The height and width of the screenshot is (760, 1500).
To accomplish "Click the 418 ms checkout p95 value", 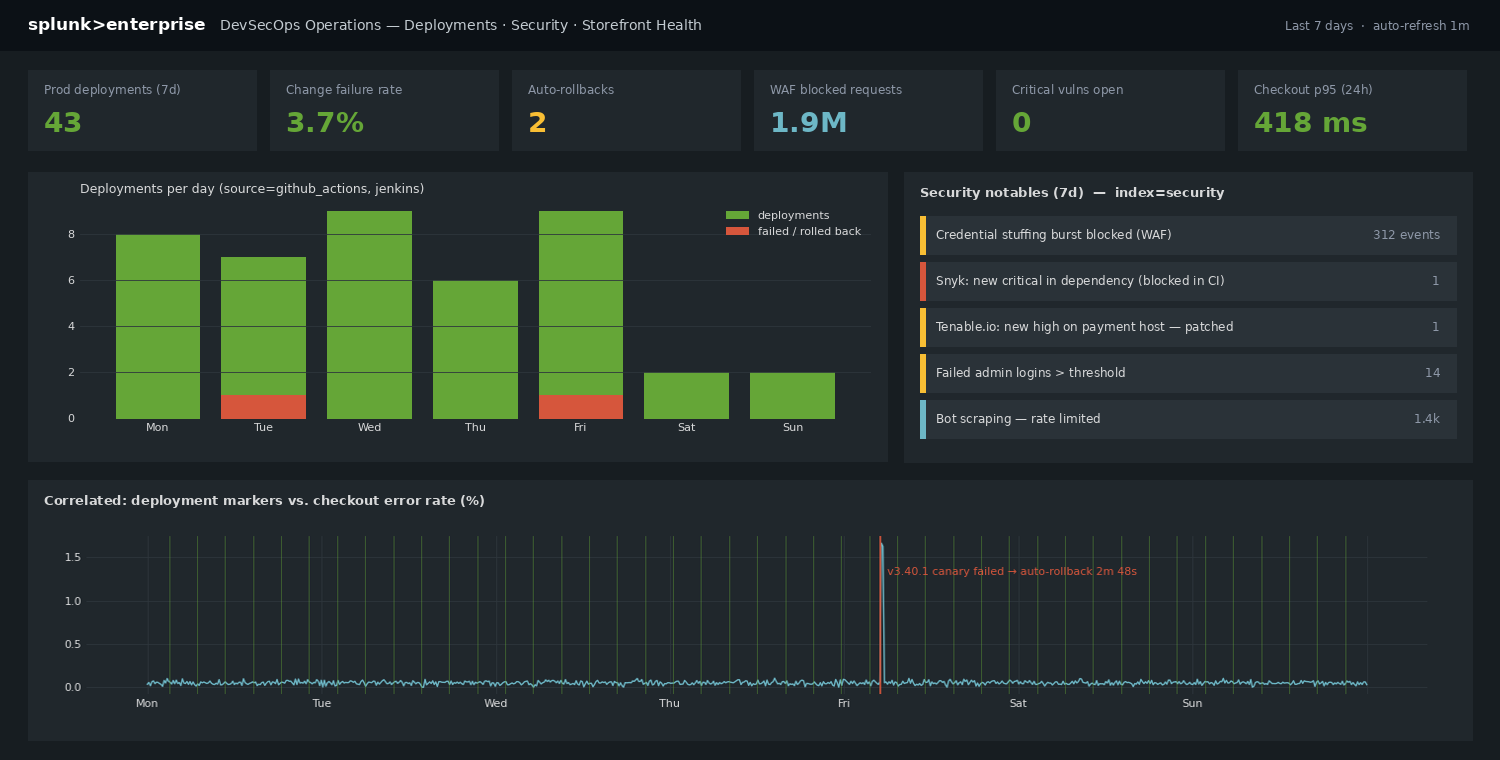I will (x=1310, y=123).
